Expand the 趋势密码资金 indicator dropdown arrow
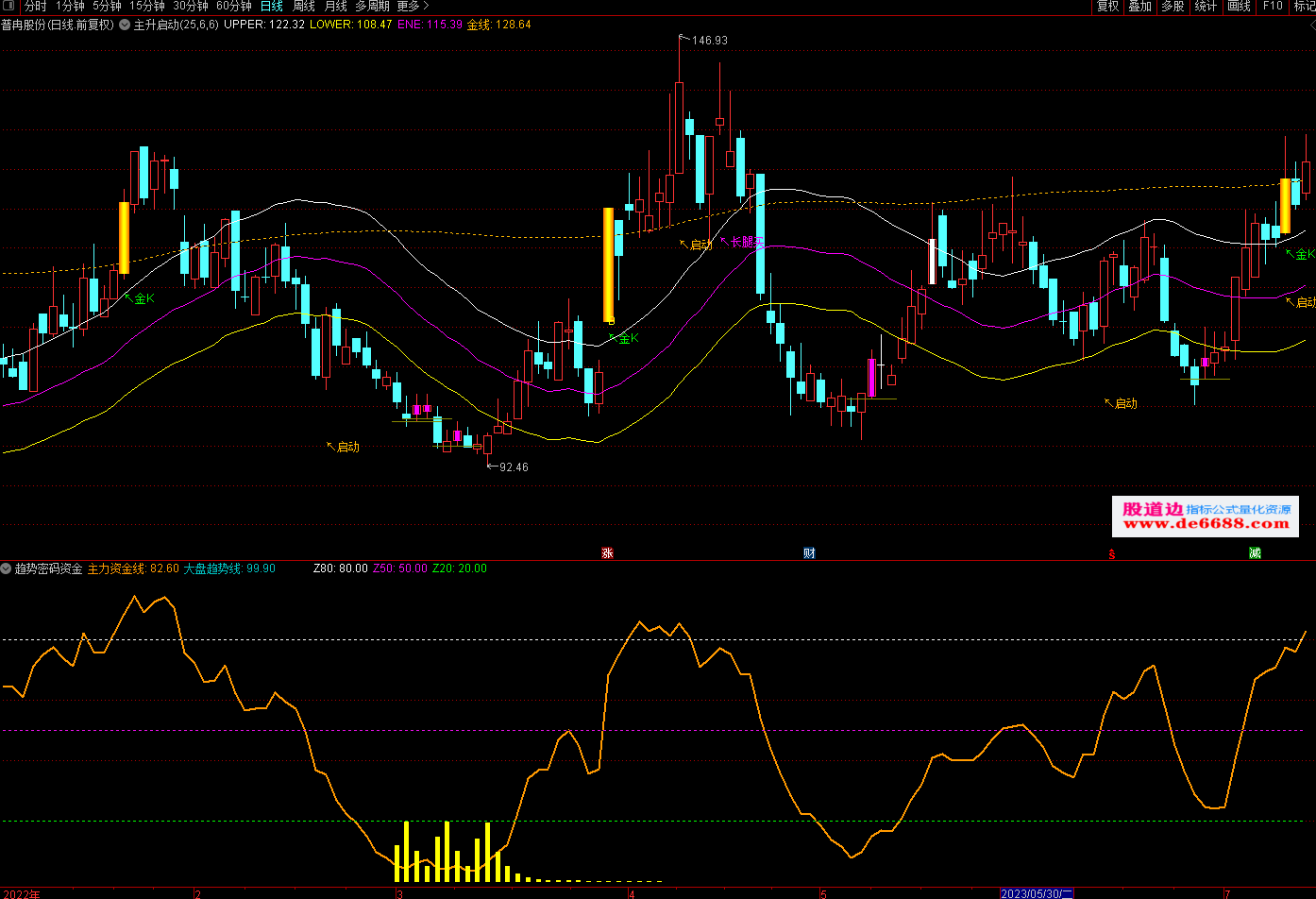 click(x=7, y=568)
